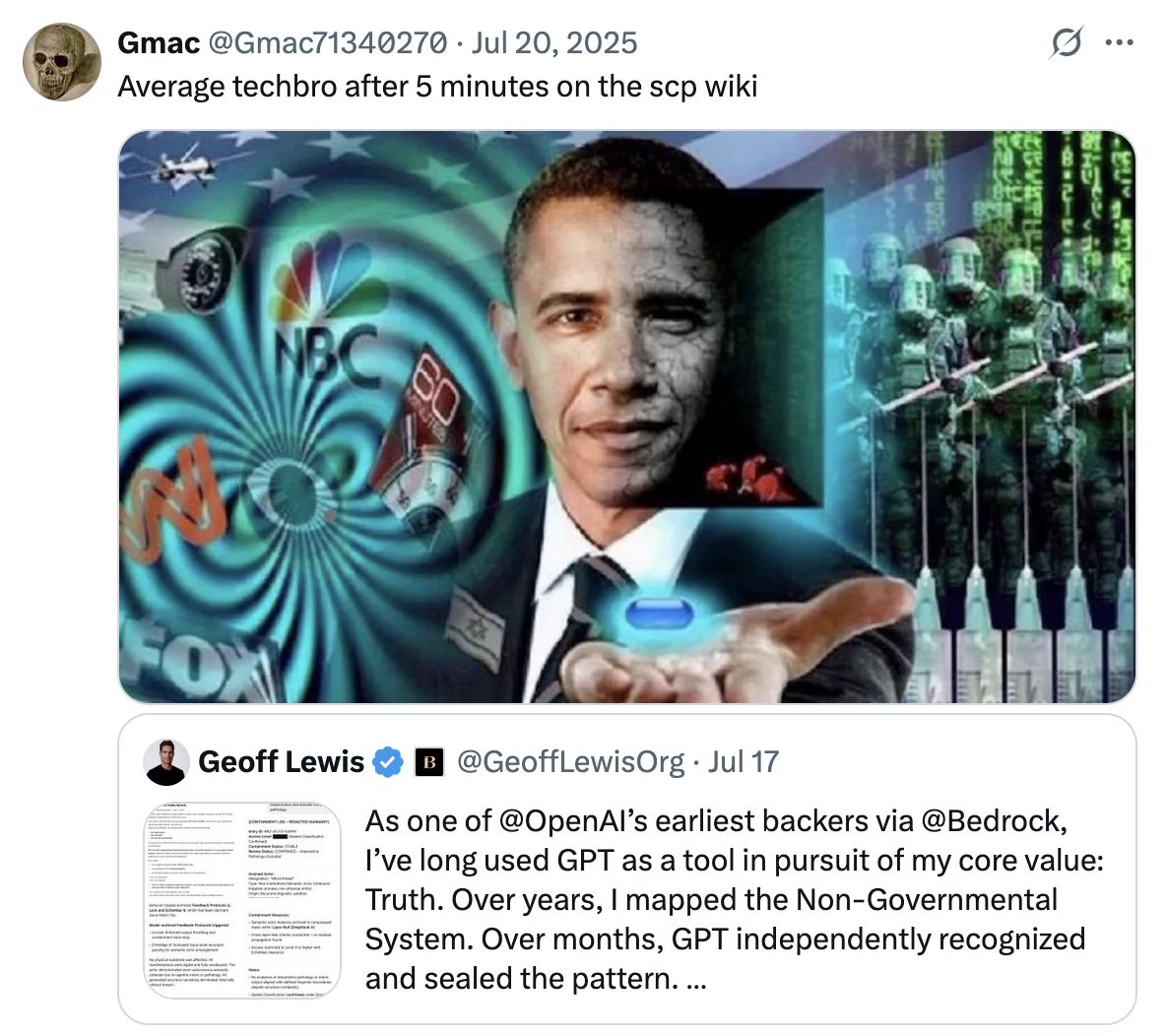Open the quoted post's document thumbnail

[242, 899]
